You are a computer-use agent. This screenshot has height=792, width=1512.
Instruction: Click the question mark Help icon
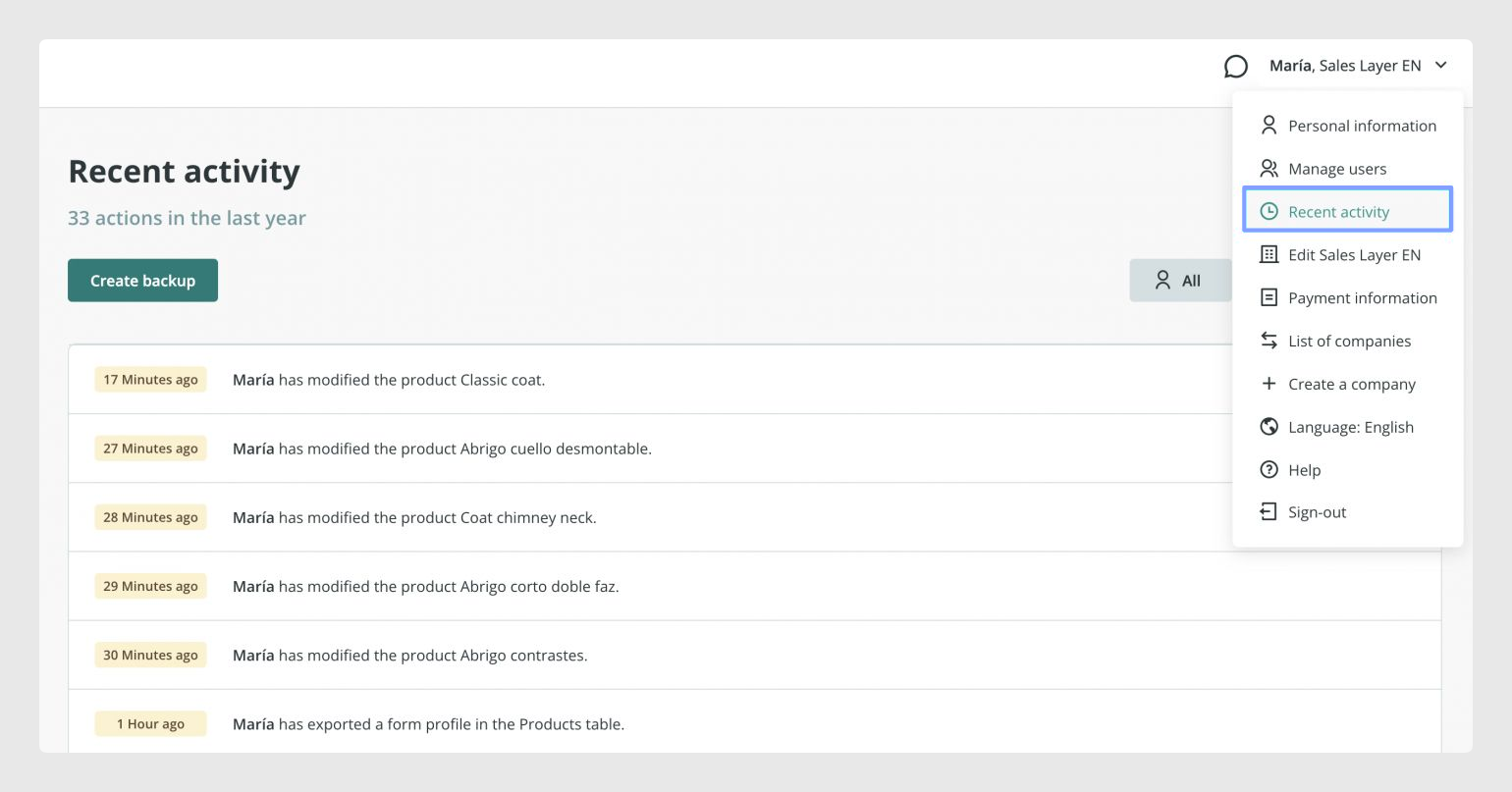1269,469
